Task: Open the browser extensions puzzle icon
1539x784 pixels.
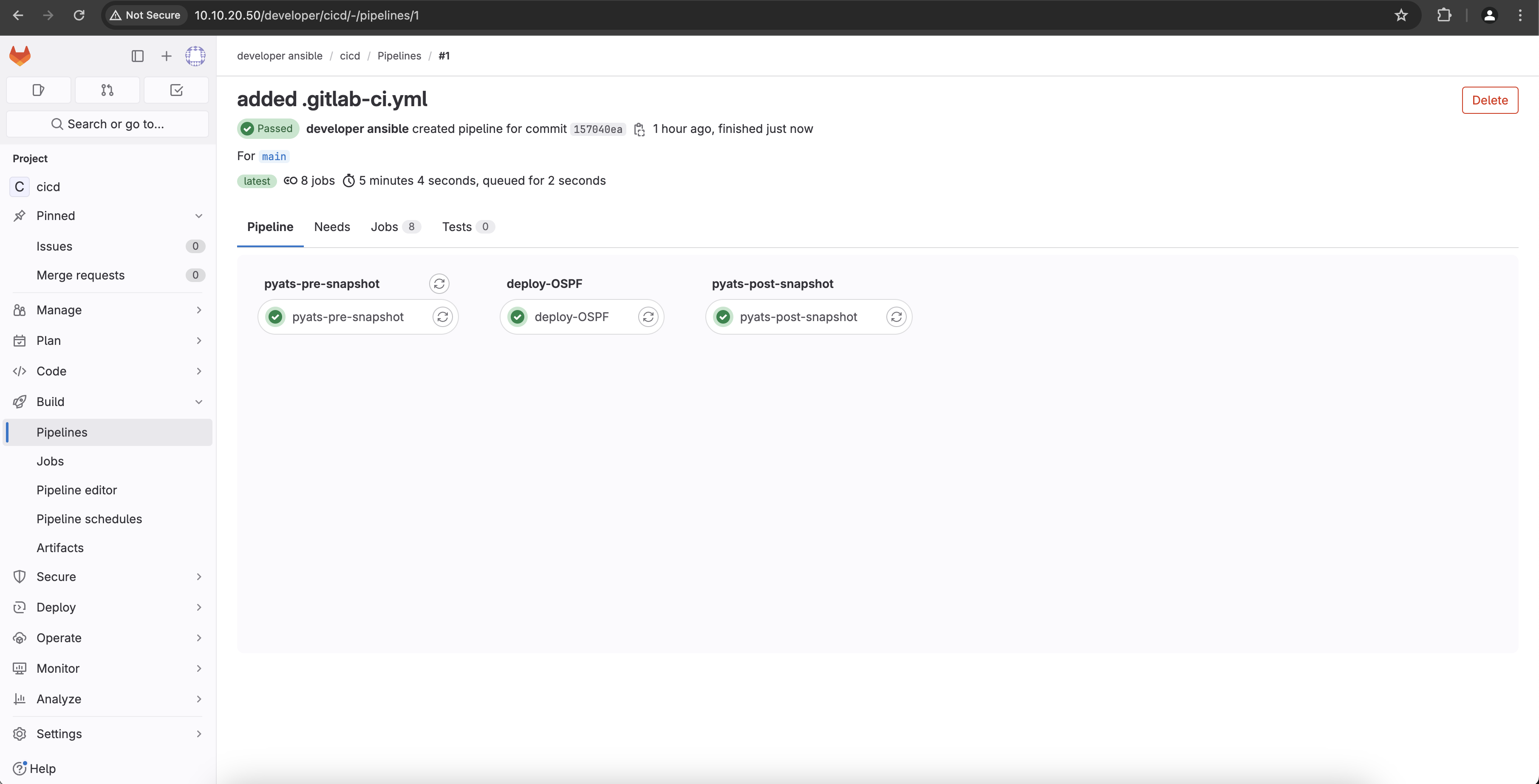Action: (x=1444, y=16)
